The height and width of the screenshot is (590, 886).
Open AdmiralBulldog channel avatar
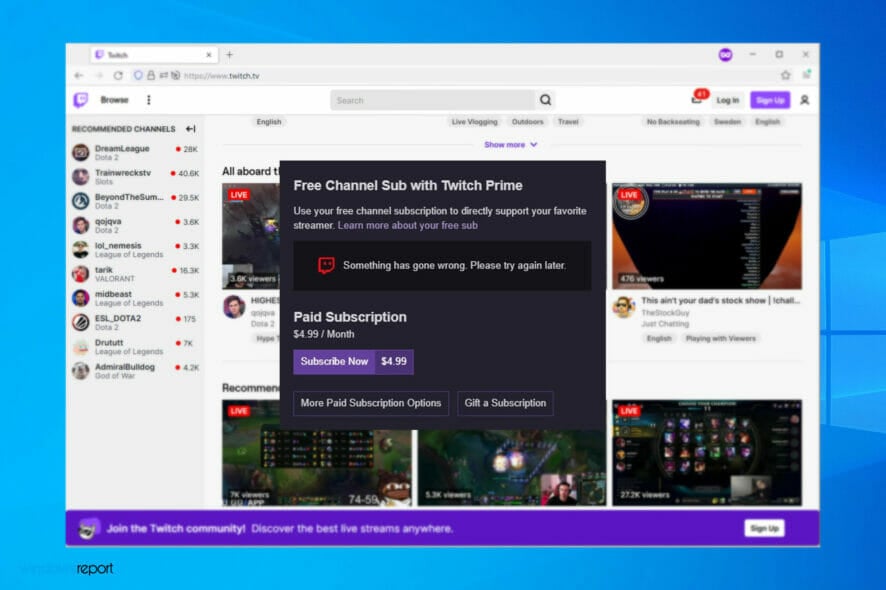coord(80,371)
